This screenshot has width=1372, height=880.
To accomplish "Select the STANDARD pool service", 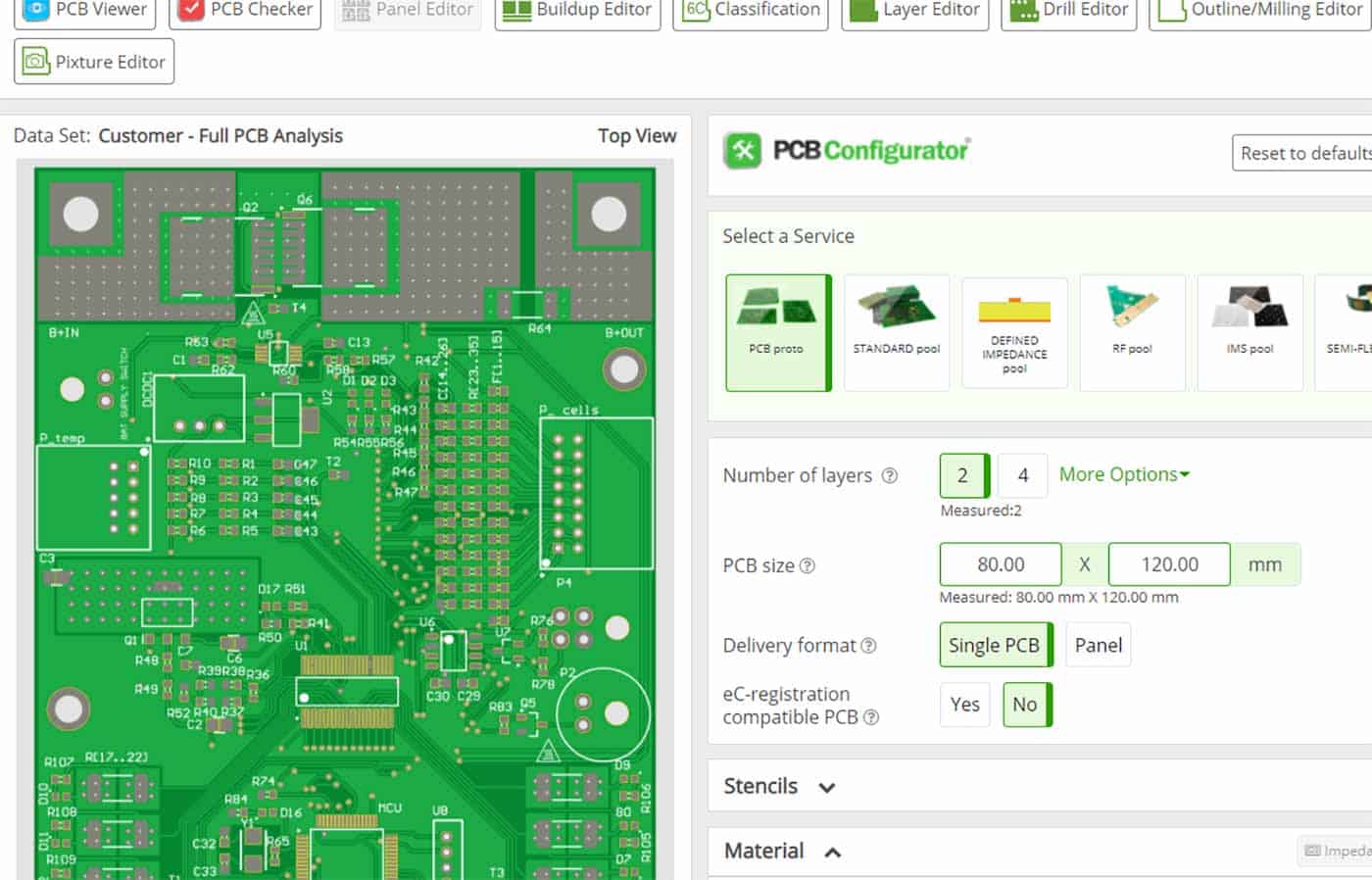I will [896, 333].
